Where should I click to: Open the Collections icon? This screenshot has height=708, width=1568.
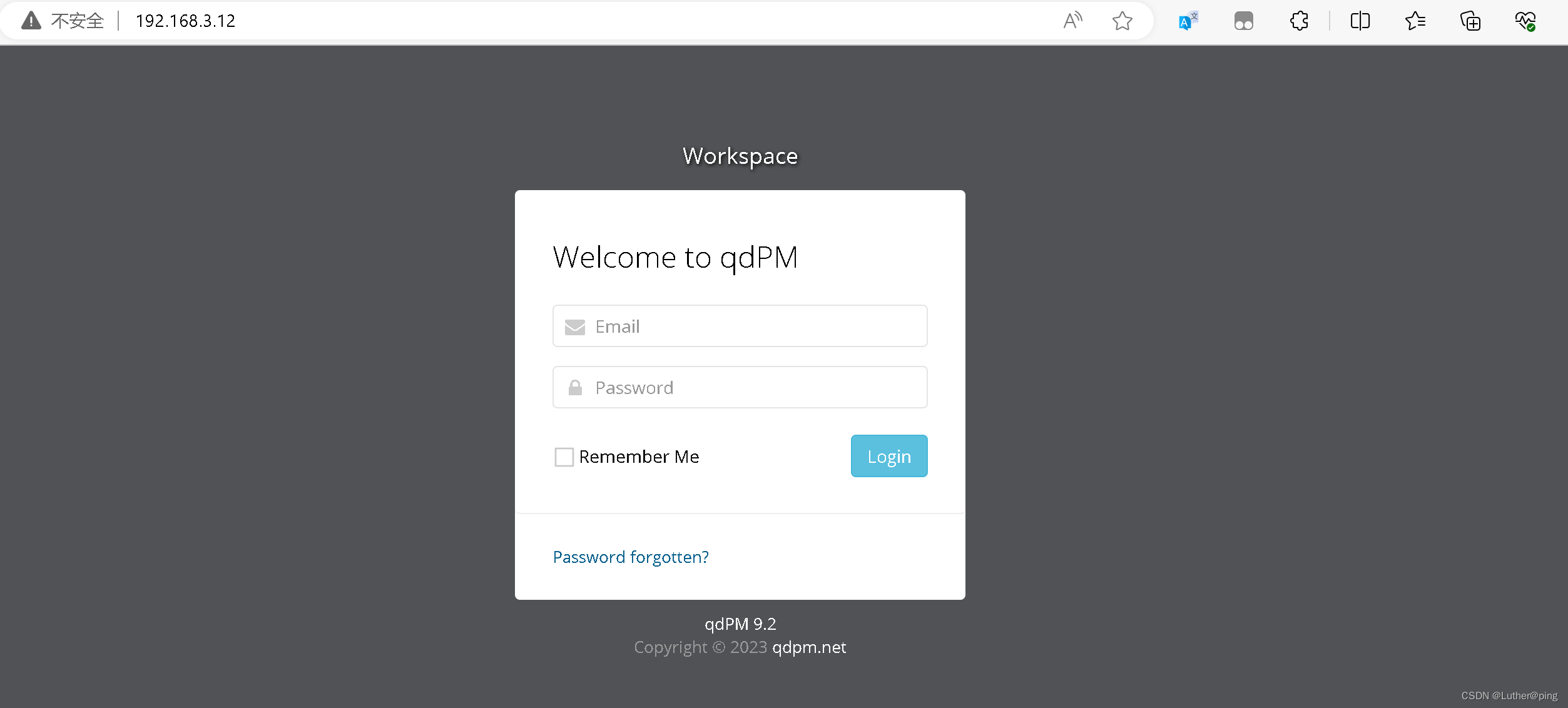(x=1470, y=21)
